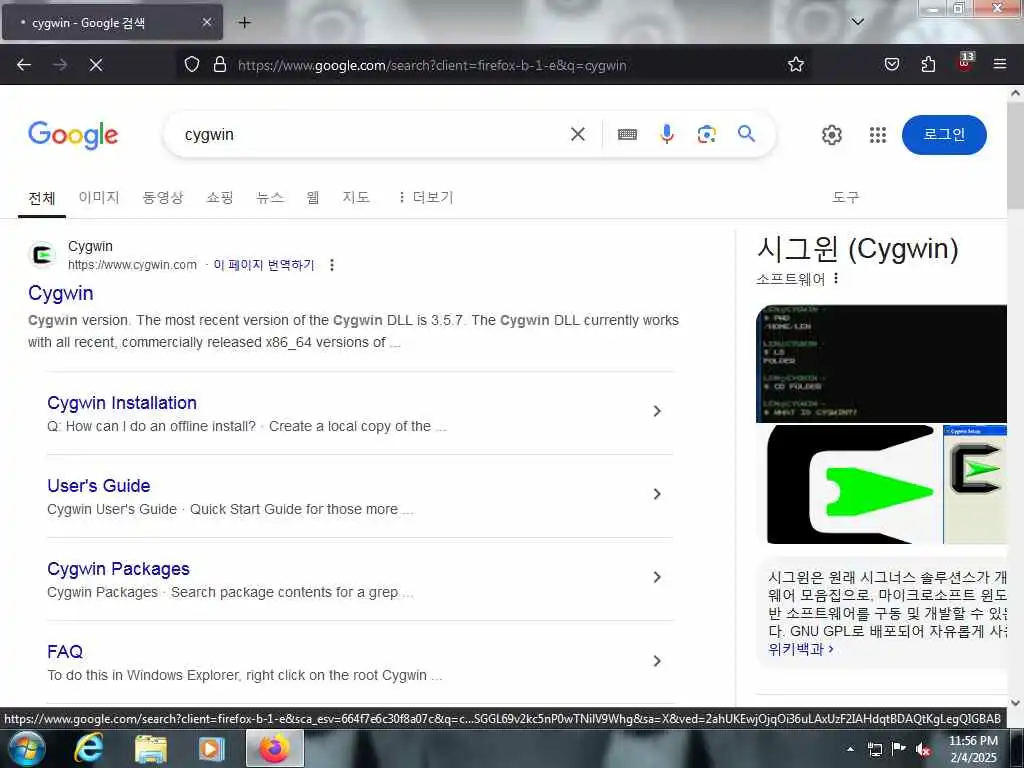Open the Pocket save icon
Screen dimensions: 1024x768
(x=891, y=65)
